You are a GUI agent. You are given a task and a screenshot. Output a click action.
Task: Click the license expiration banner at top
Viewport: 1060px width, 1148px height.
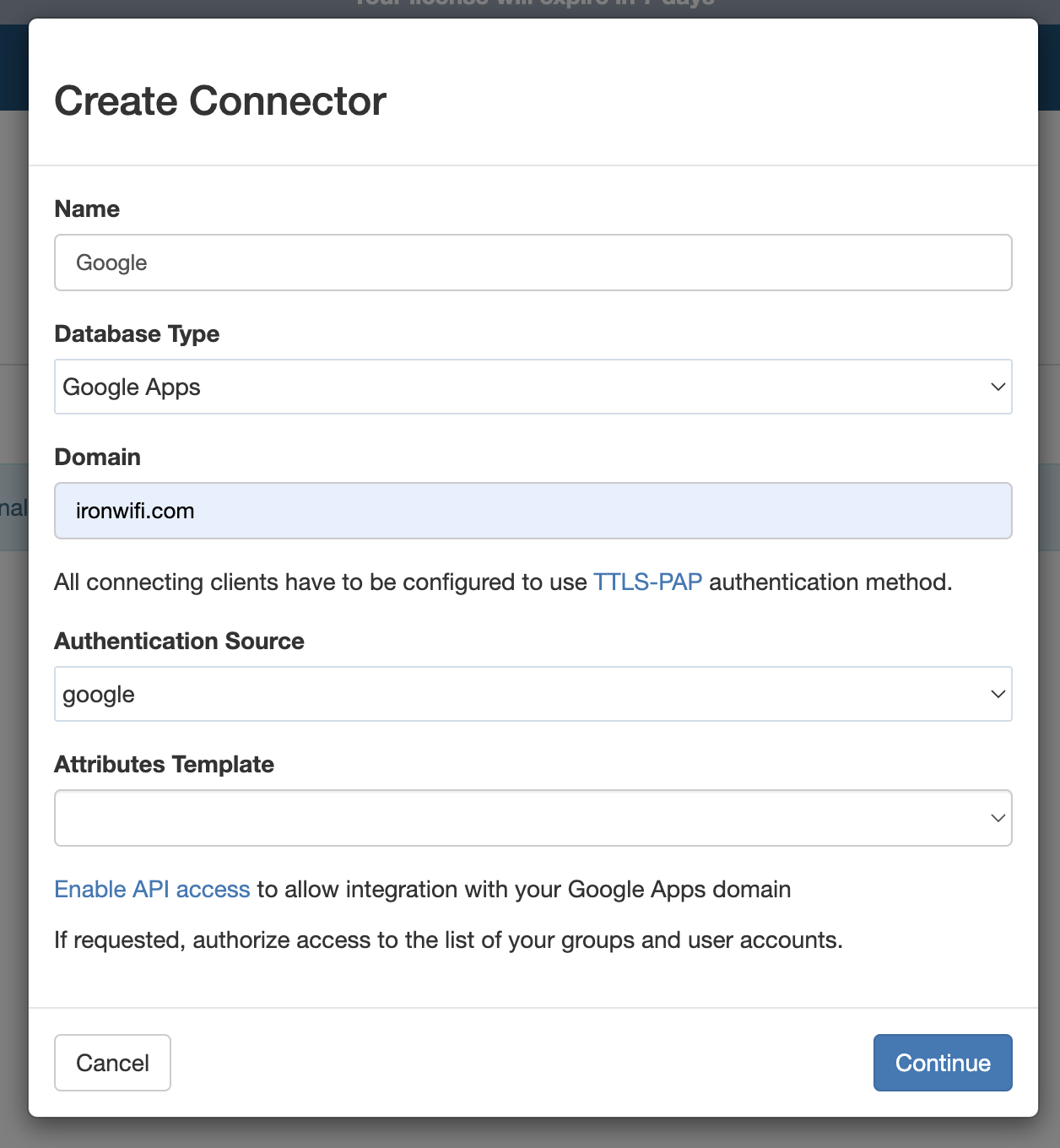click(530, 4)
